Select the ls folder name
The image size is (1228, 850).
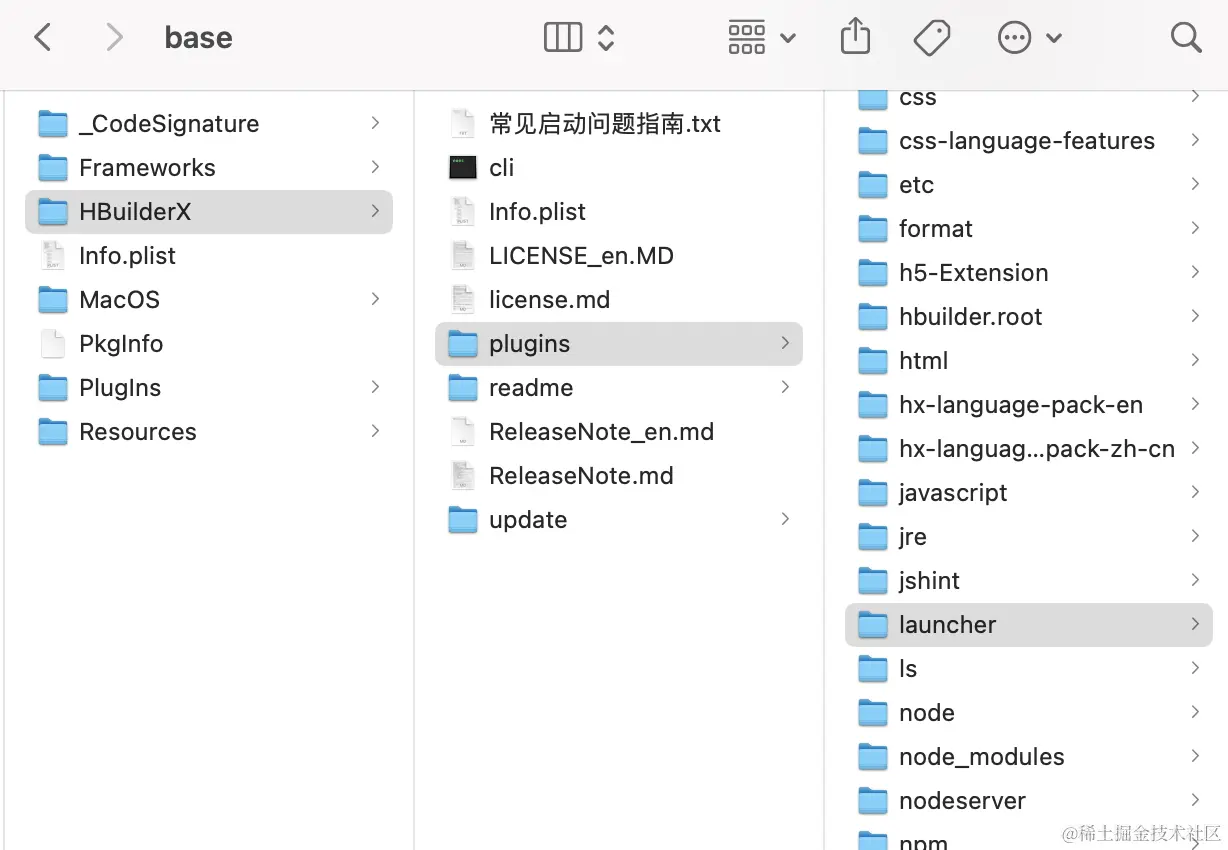coord(908,669)
